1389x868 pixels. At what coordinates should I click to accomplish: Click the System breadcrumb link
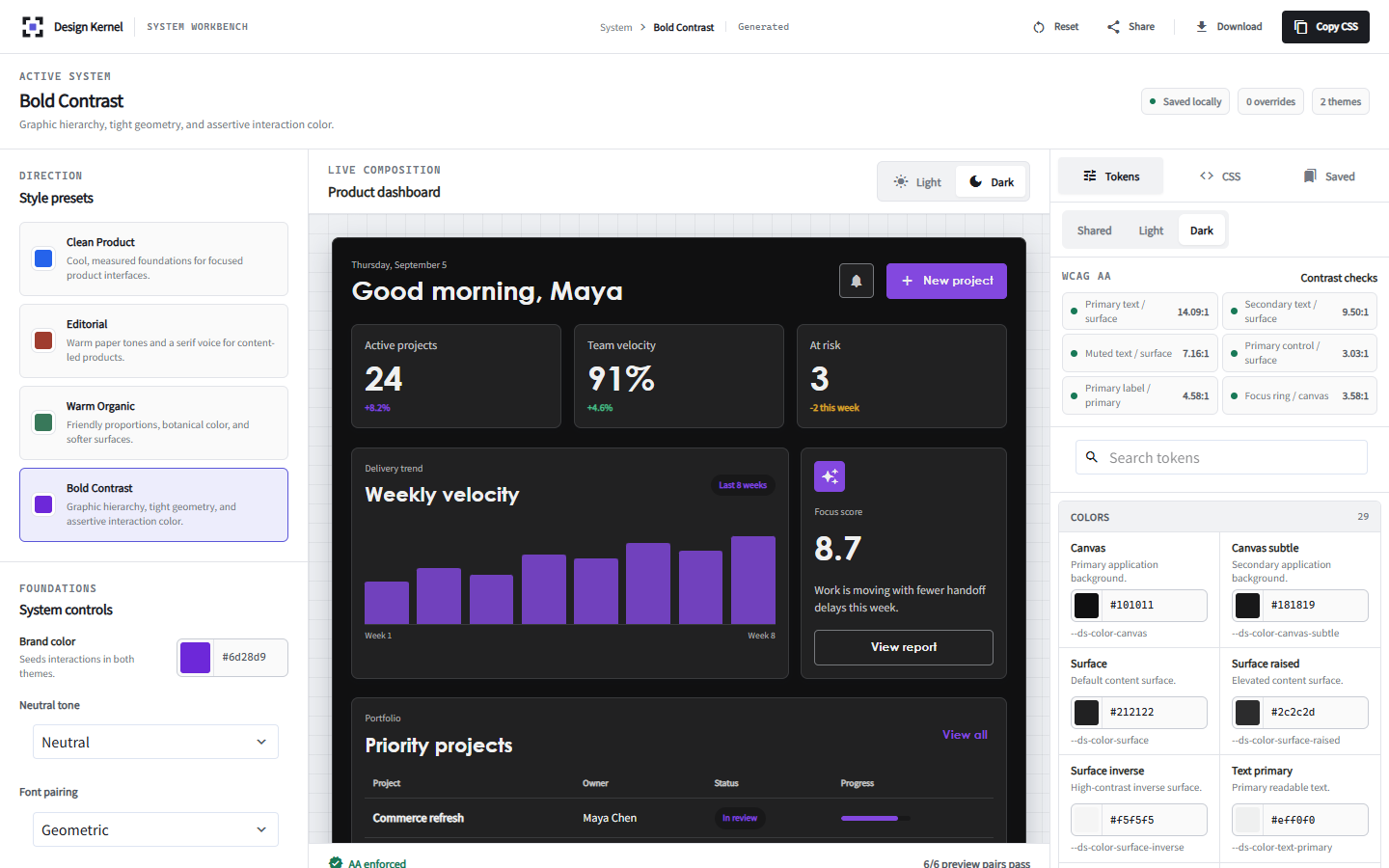click(x=615, y=27)
